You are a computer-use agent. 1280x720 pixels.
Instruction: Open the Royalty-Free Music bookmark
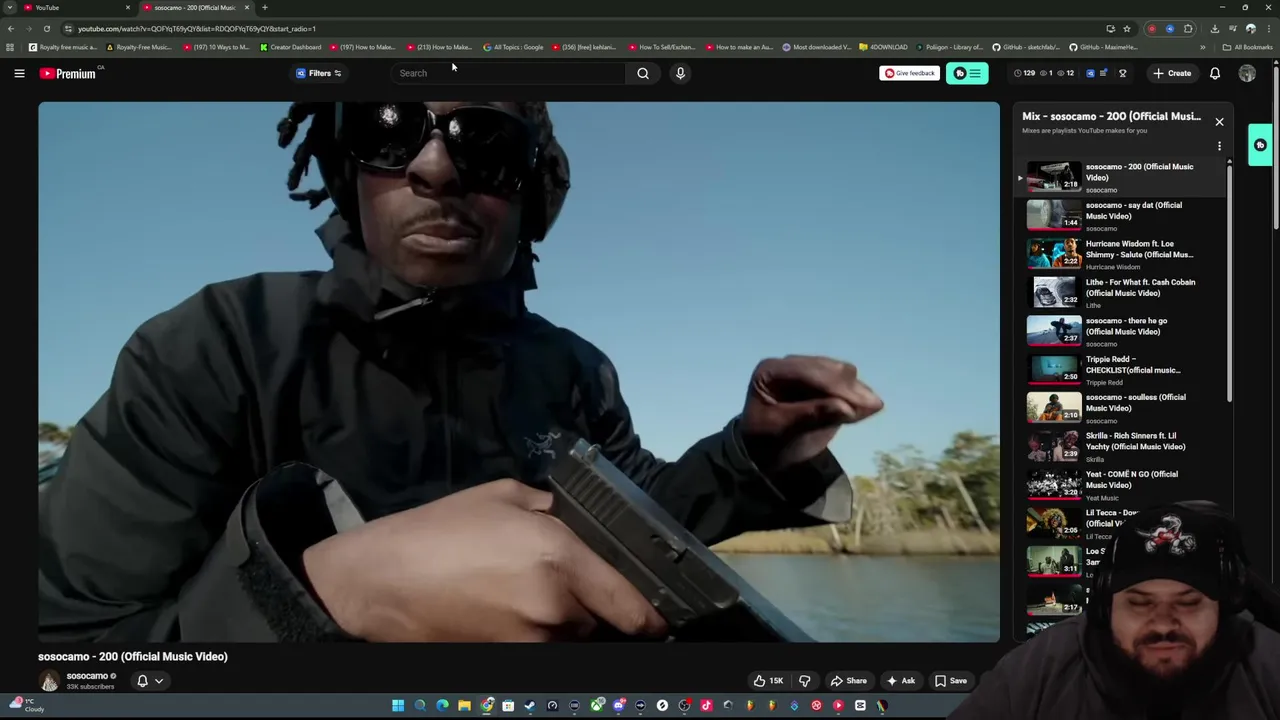tap(139, 47)
